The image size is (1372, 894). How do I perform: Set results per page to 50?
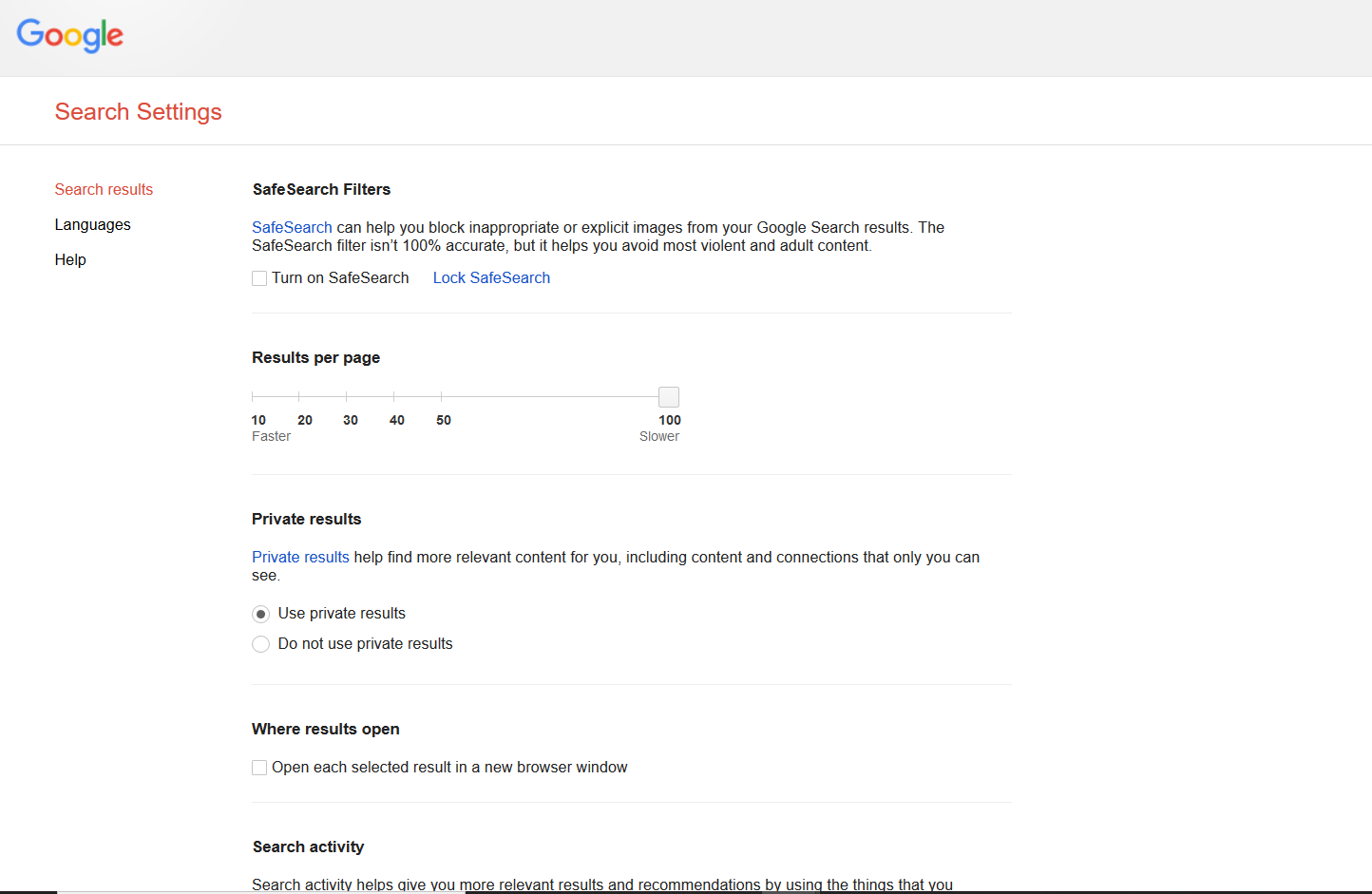click(x=444, y=420)
